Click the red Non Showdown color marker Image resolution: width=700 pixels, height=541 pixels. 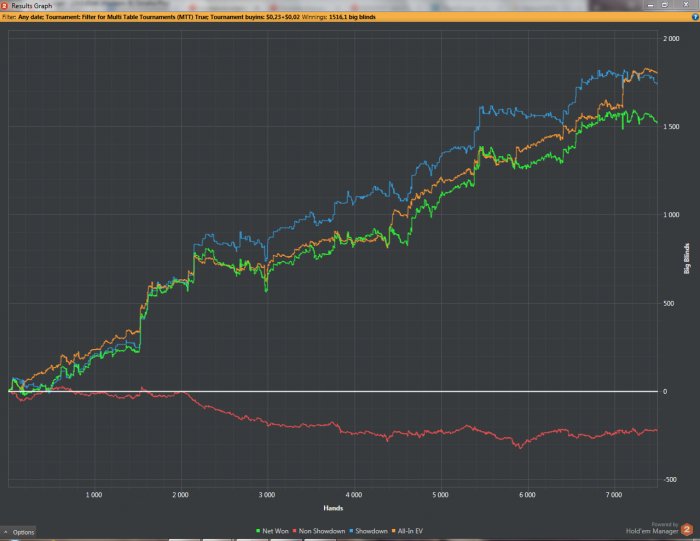(295, 531)
